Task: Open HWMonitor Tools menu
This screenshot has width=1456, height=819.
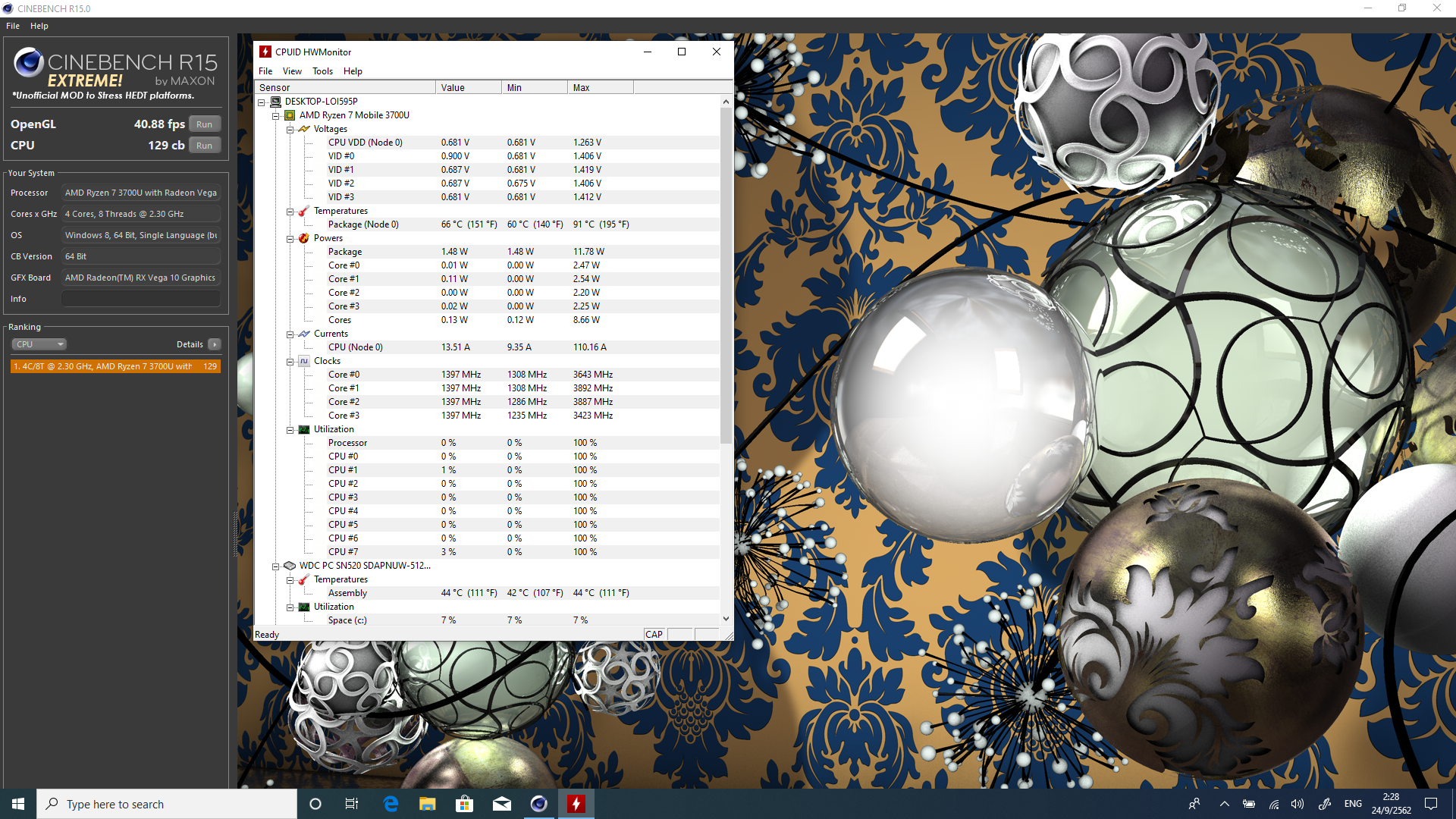Action: (x=322, y=71)
